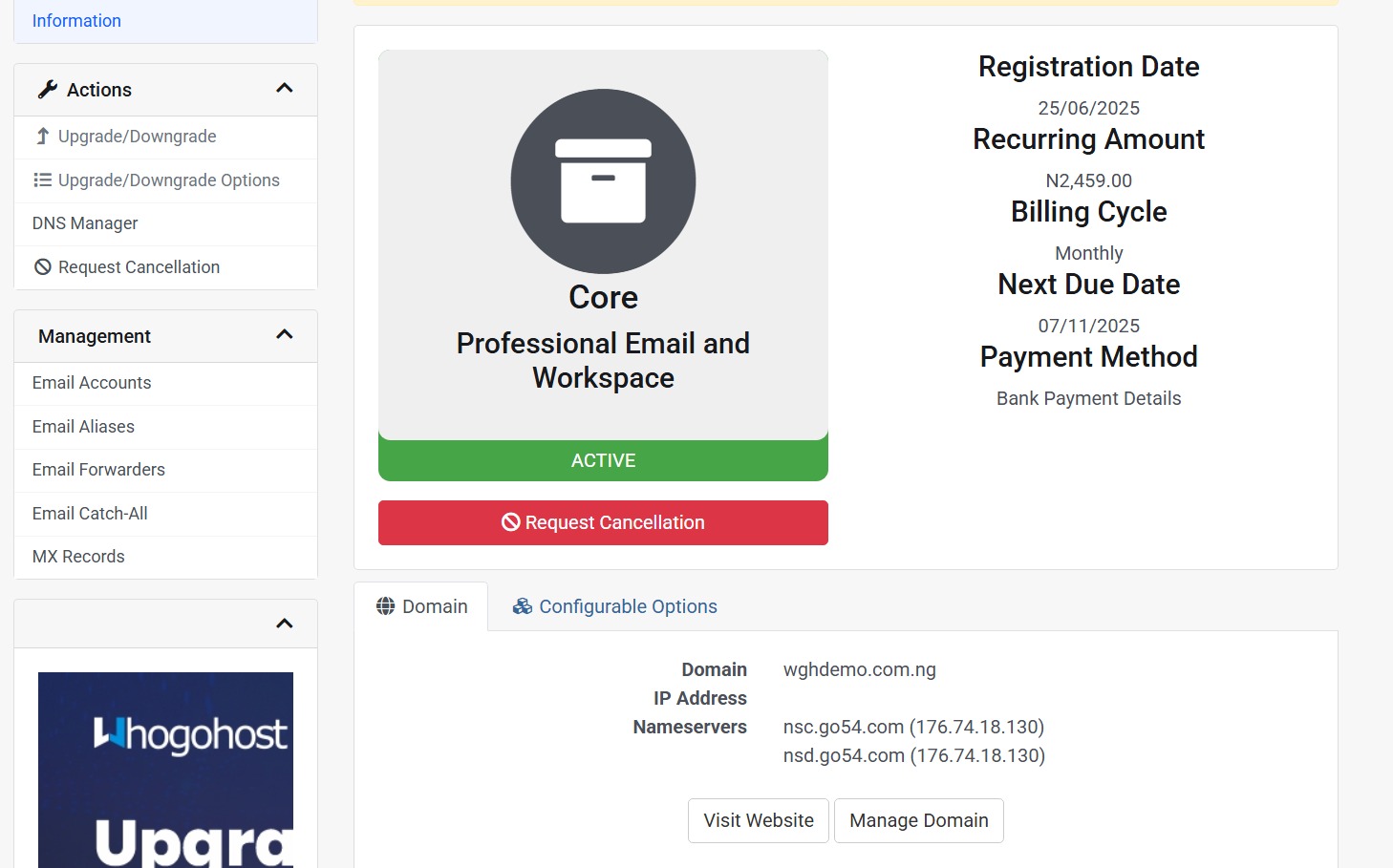Collapse the Management panel
Image resolution: width=1393 pixels, height=868 pixels.
click(284, 335)
